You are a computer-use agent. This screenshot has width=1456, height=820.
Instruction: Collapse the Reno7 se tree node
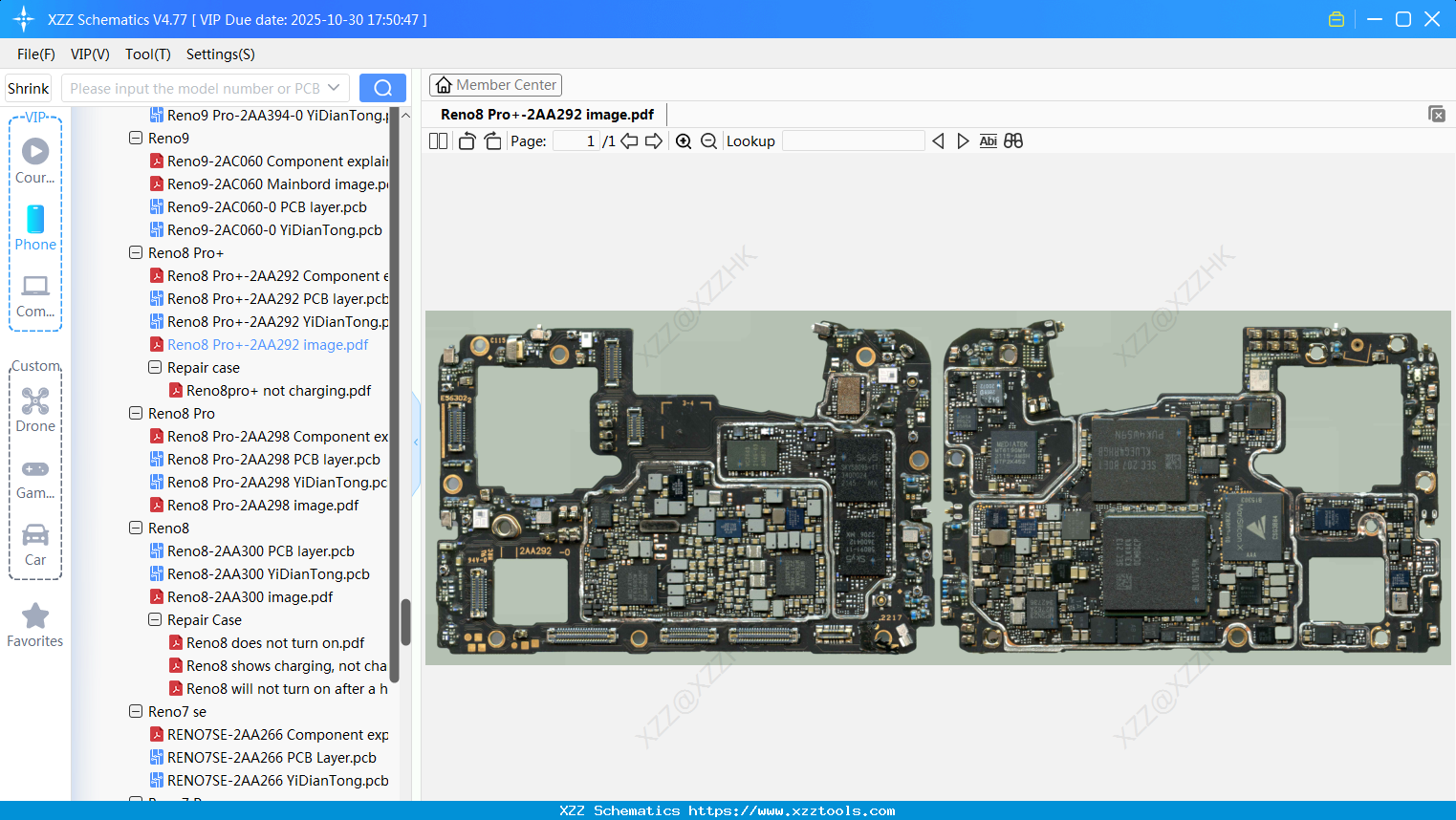pyautogui.click(x=136, y=712)
